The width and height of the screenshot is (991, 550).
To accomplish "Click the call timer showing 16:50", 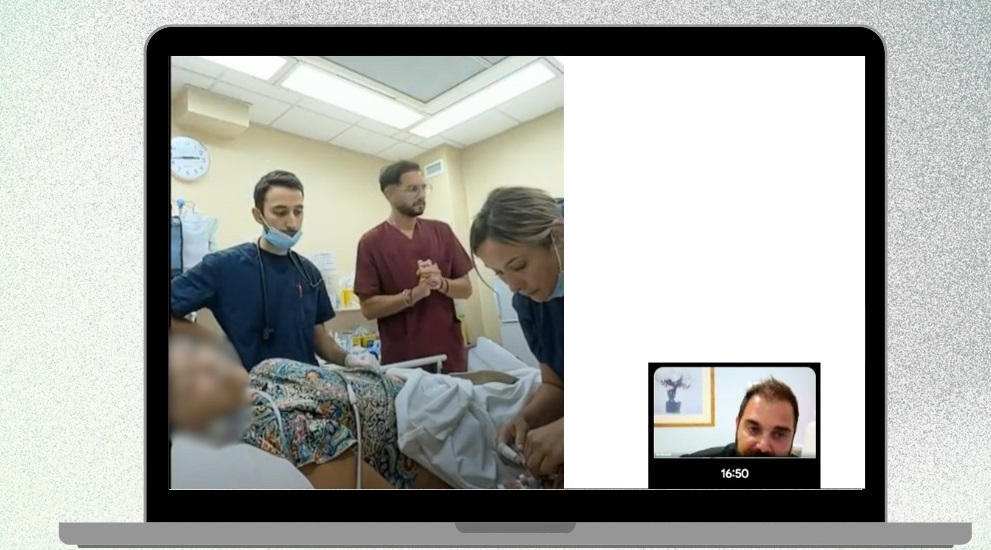I will [734, 473].
